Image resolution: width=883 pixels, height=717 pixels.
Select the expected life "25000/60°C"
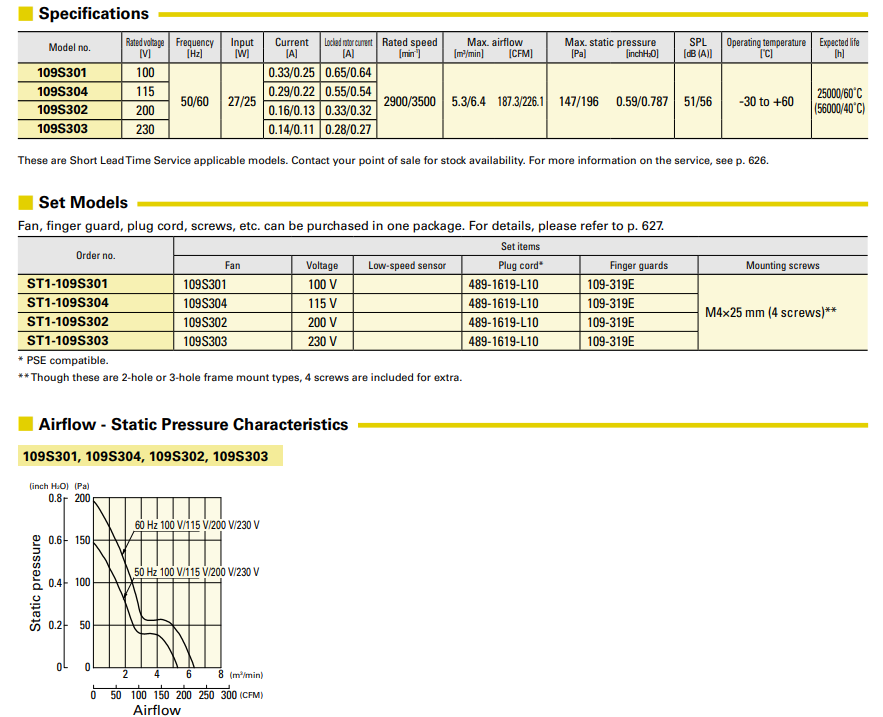[x=839, y=93]
